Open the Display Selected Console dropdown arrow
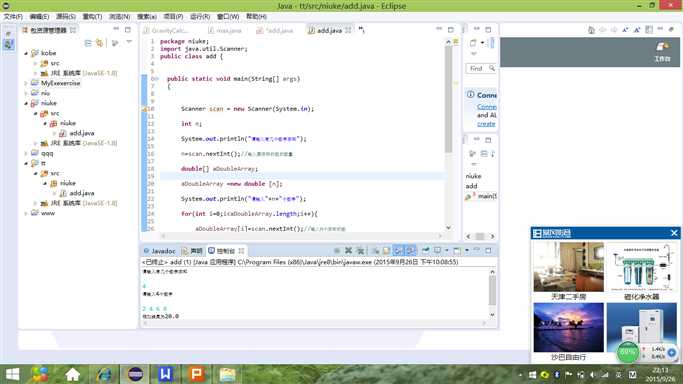683x384 pixels. 446,250
